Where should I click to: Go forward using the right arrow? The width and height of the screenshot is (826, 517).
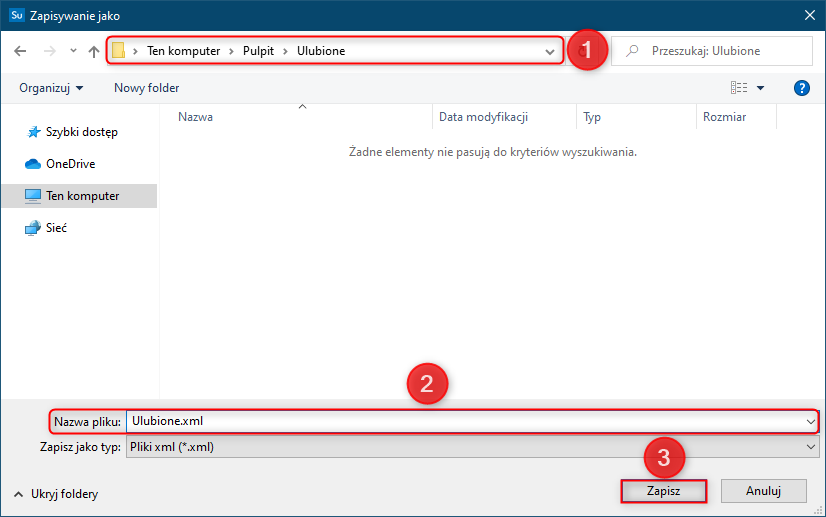[x=50, y=51]
